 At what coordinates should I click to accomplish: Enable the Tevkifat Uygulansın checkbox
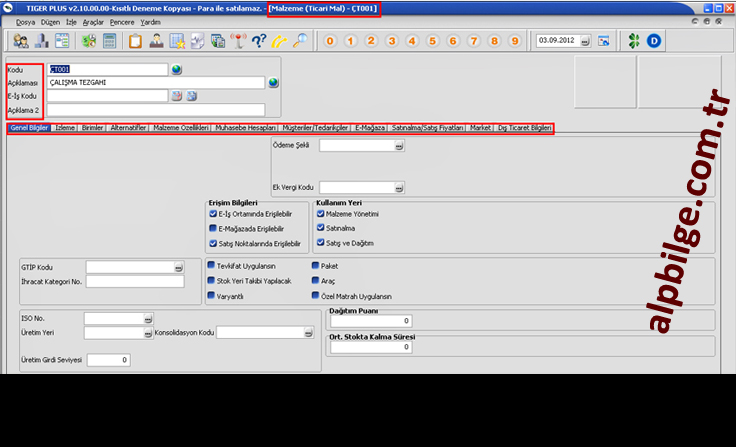(211, 266)
